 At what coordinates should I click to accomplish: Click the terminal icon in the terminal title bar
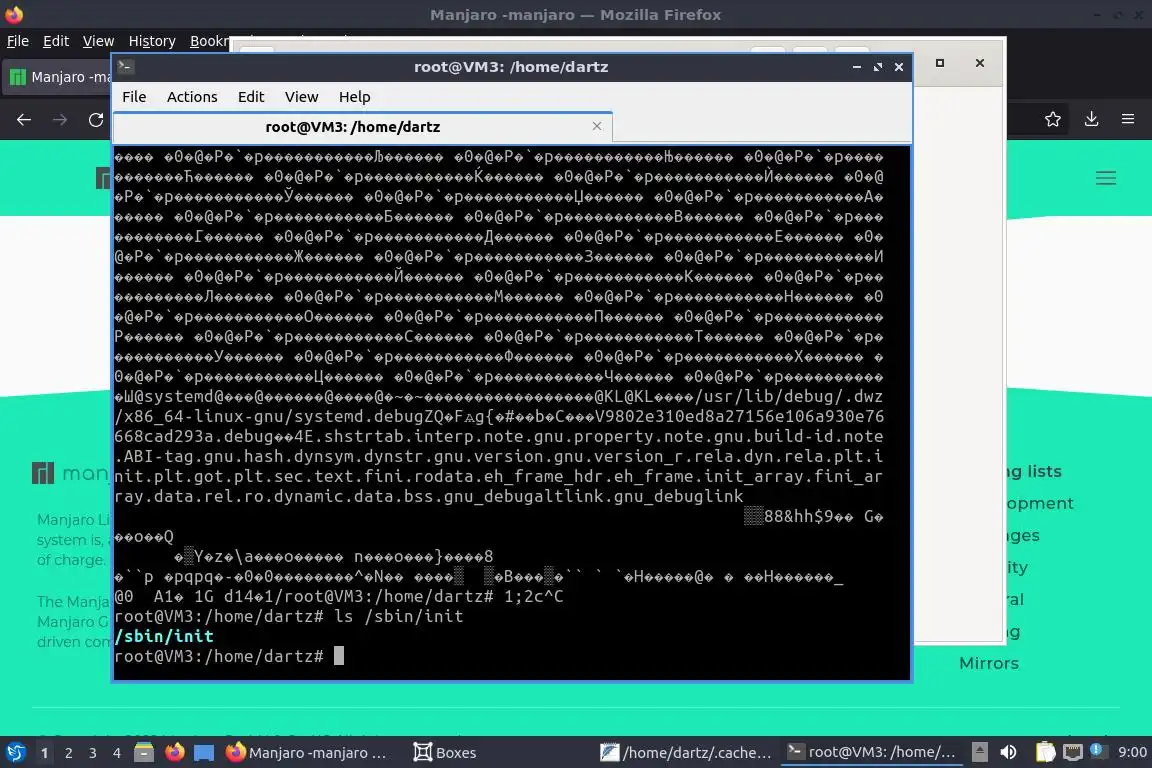point(125,67)
